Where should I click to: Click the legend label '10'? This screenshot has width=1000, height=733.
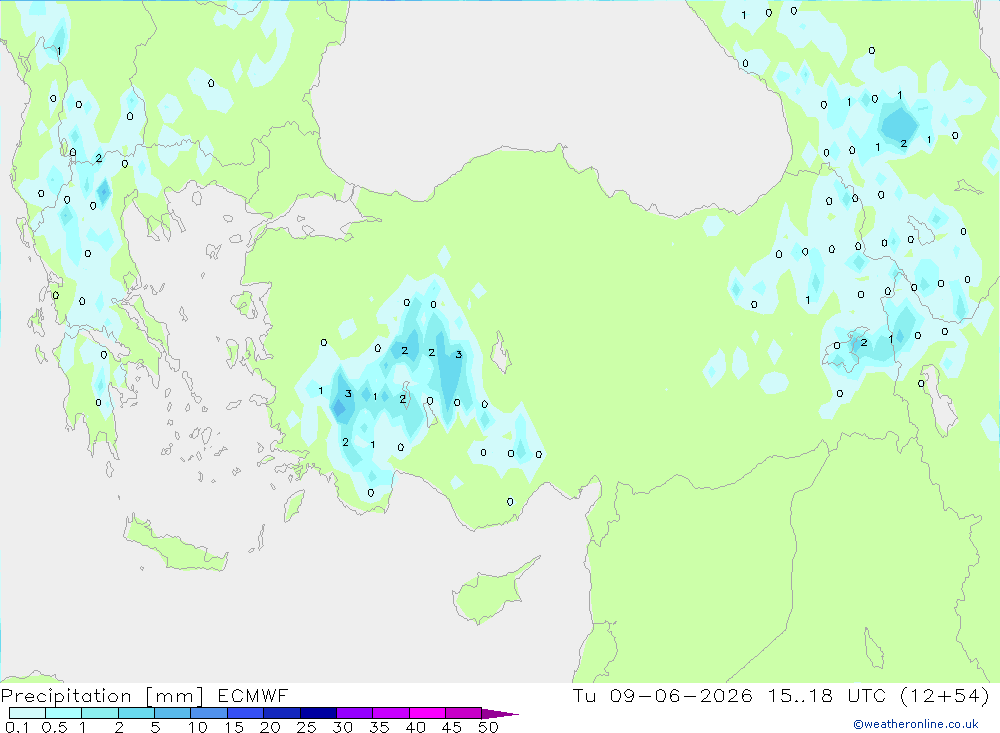coord(198,727)
